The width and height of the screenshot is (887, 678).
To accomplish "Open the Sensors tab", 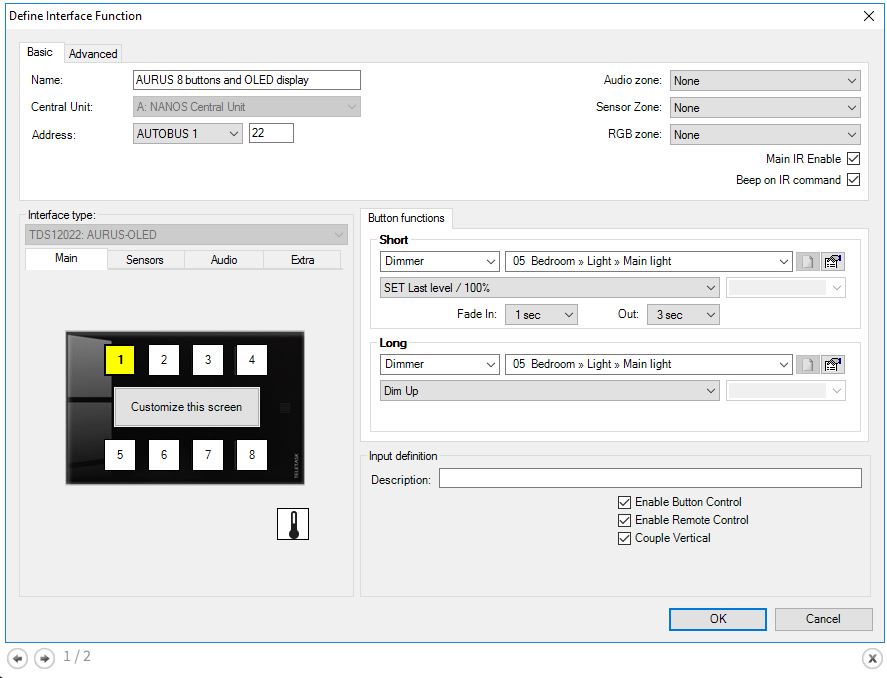I will pyautogui.click(x=145, y=260).
